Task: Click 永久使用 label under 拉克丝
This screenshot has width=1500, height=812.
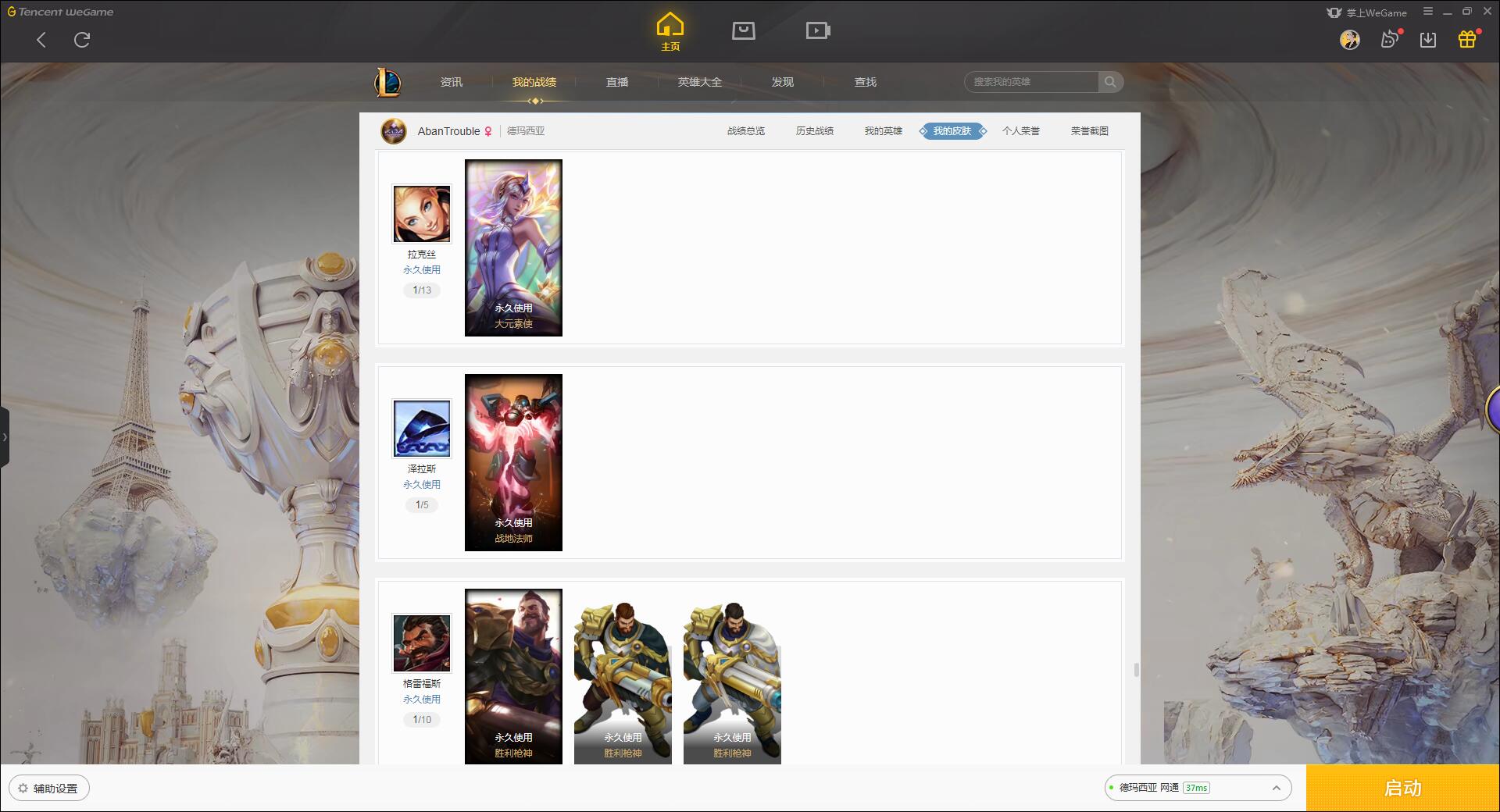Action: pyautogui.click(x=422, y=270)
